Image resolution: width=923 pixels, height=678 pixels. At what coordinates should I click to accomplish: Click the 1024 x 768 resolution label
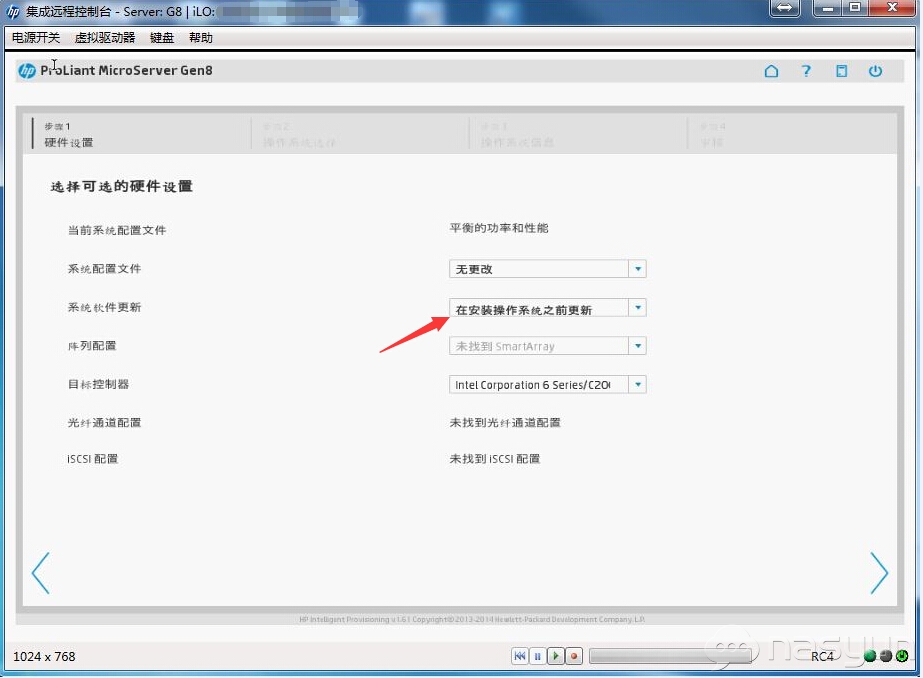[x=44, y=656]
